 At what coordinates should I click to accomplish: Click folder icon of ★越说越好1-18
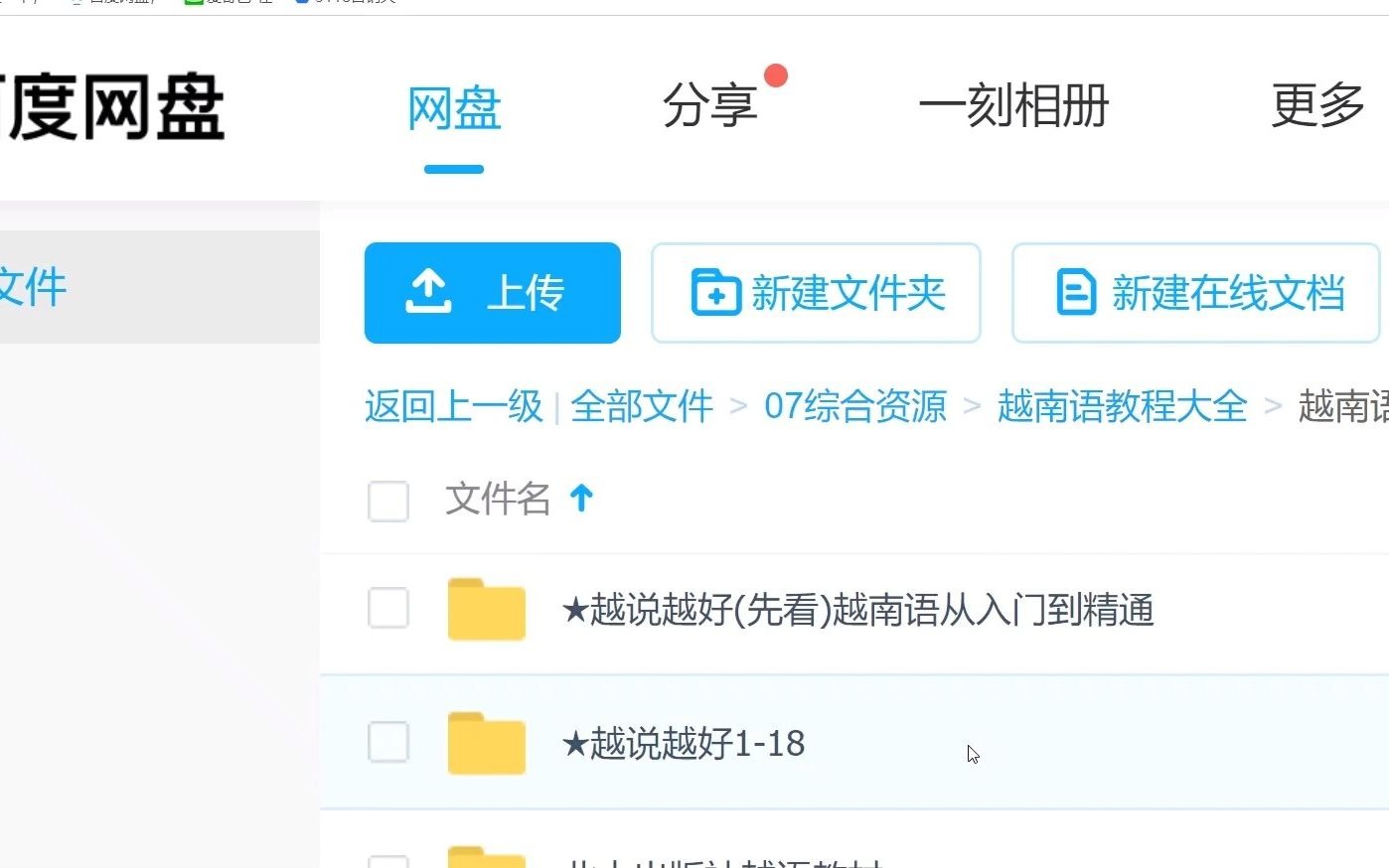[x=486, y=743]
